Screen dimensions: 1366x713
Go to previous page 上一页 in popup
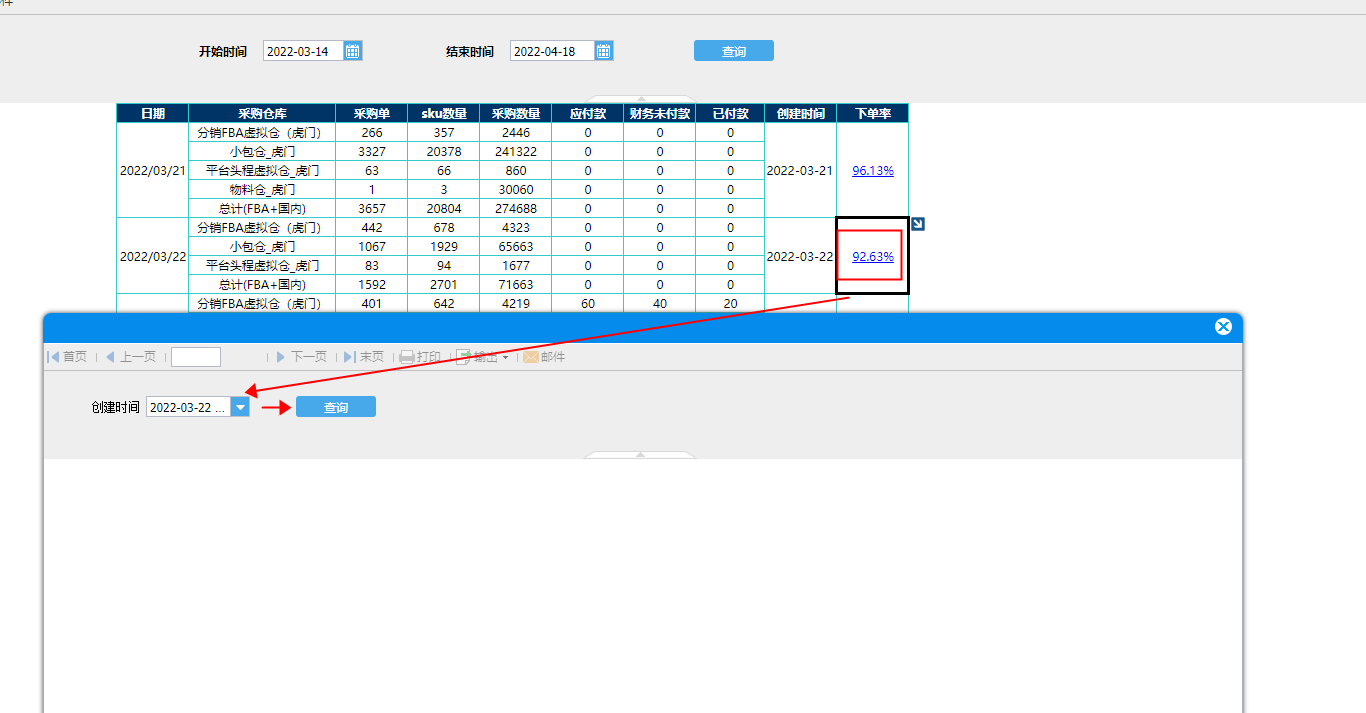point(131,357)
